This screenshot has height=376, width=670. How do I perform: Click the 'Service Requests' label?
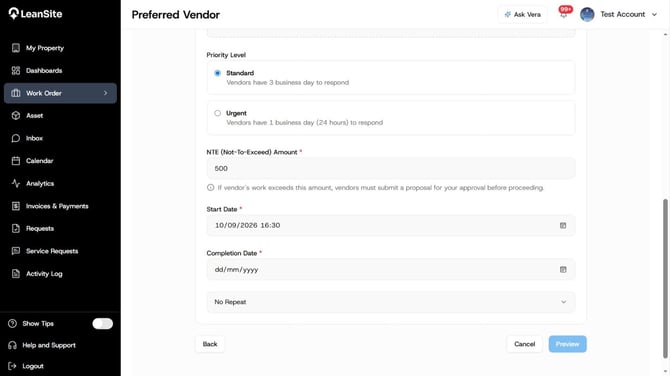[x=52, y=251]
